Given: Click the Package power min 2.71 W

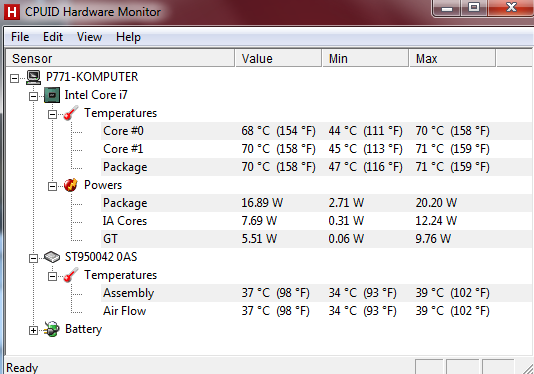Looking at the screenshot, I should point(346,203).
